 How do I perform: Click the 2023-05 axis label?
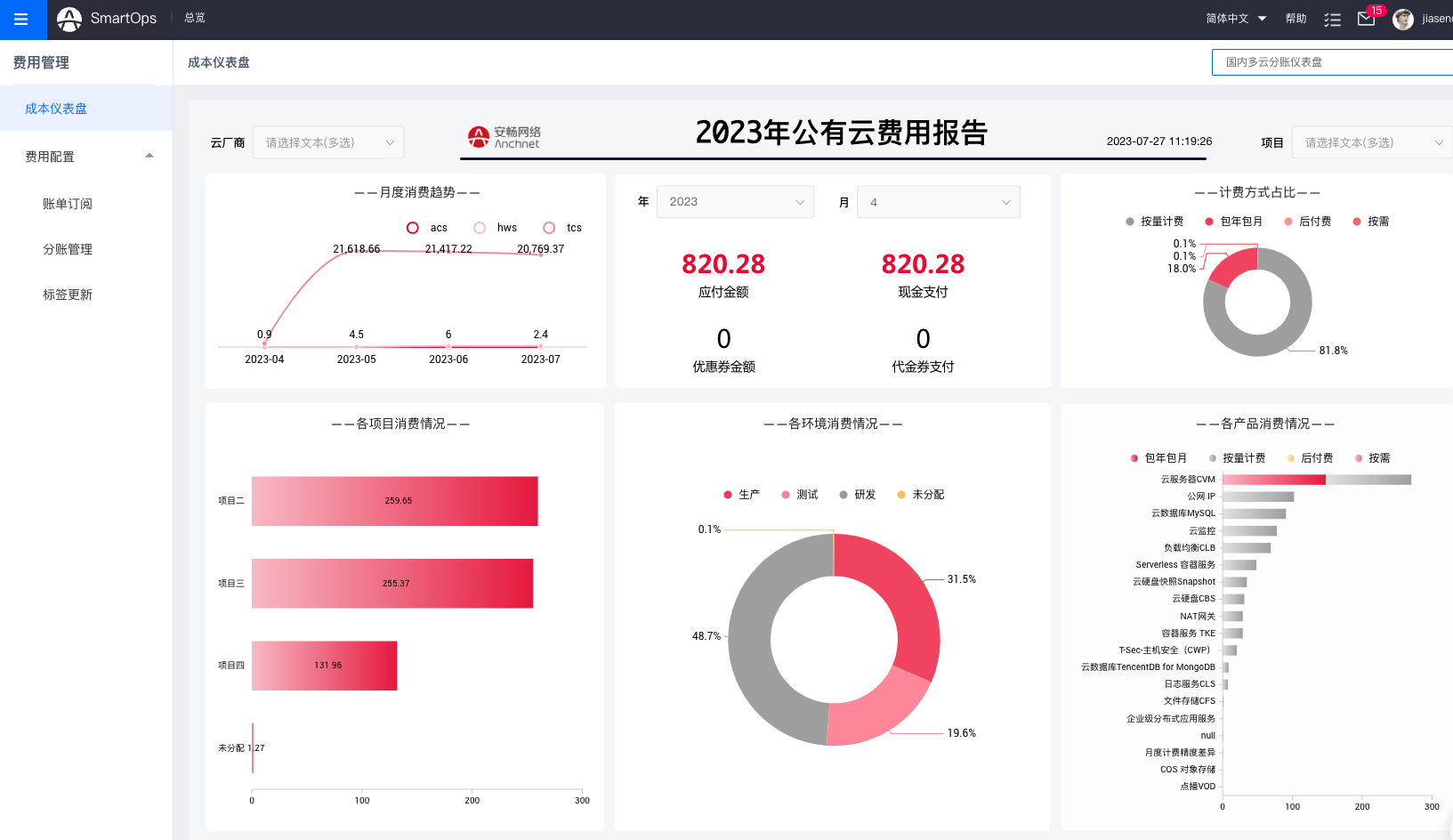pyautogui.click(x=356, y=359)
